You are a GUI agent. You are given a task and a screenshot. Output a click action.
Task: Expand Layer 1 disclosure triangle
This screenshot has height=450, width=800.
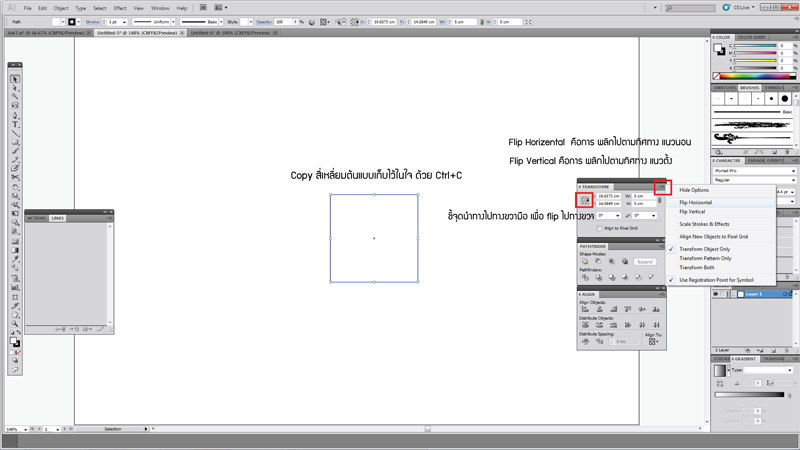(734, 294)
